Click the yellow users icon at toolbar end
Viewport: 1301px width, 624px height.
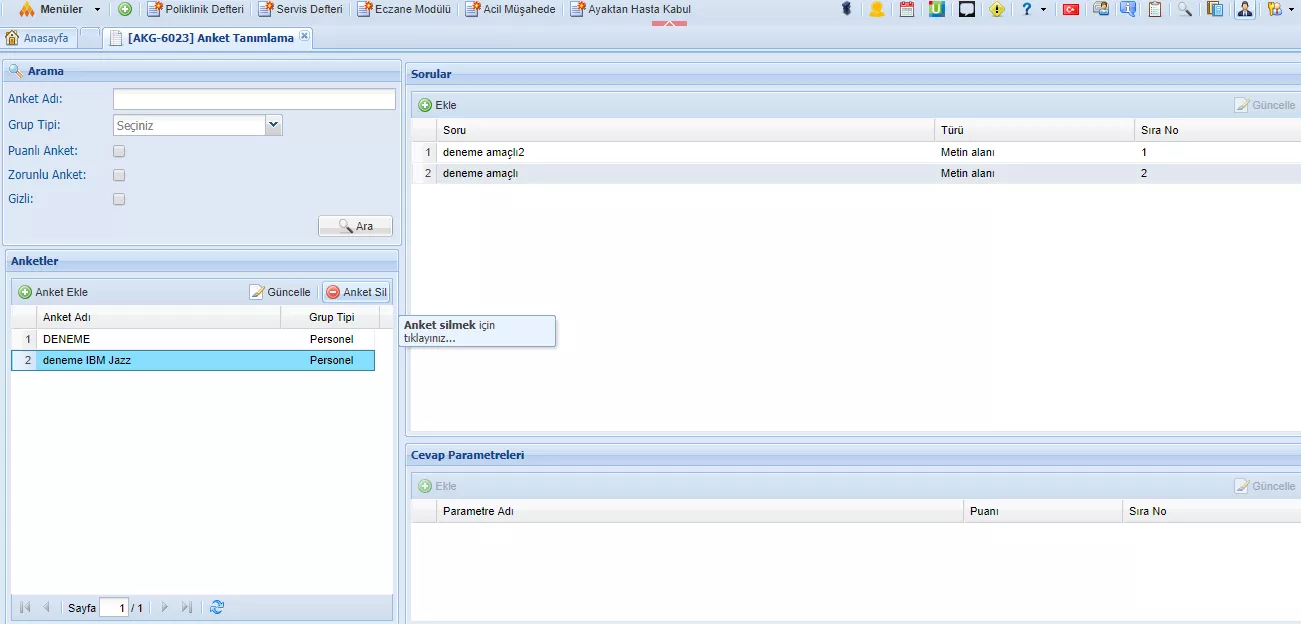coord(1273,9)
